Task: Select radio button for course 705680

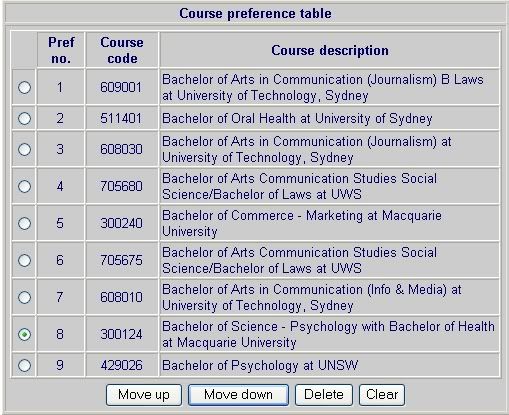Action: click(24, 186)
